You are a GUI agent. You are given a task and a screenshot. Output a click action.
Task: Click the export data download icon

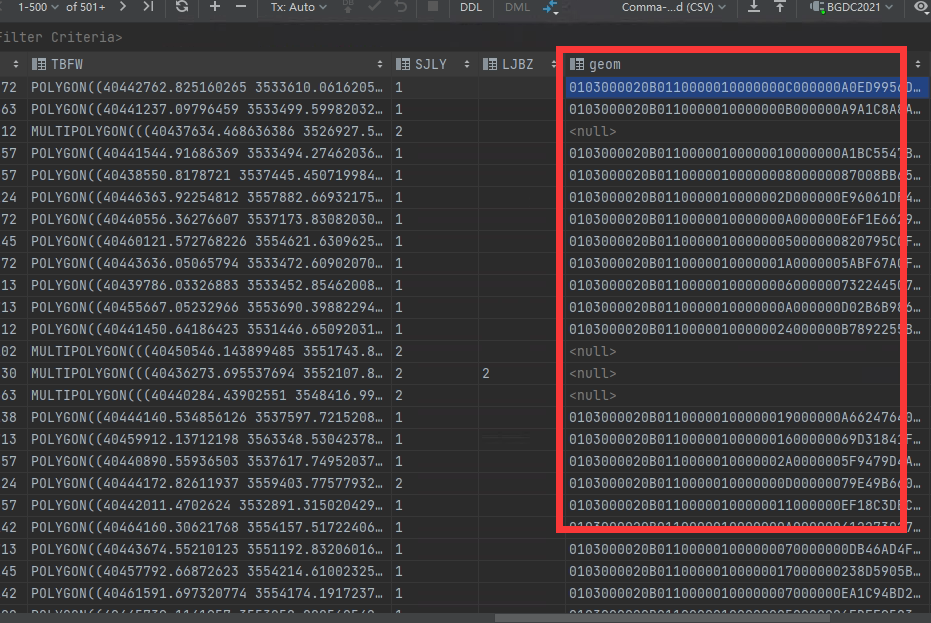(754, 7)
